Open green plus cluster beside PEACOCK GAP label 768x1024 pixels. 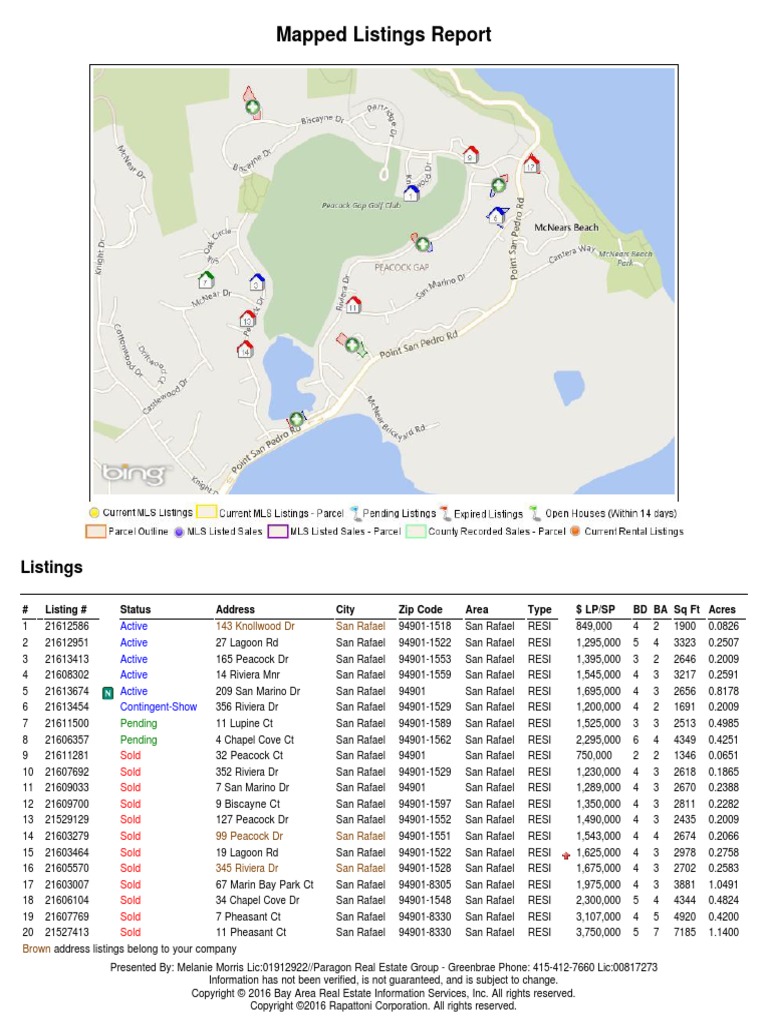[423, 244]
